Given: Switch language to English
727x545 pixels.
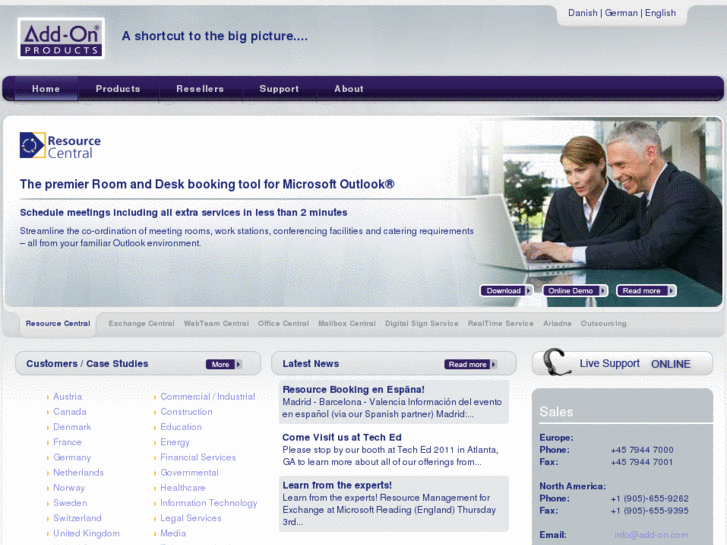Looking at the screenshot, I should 660,13.
